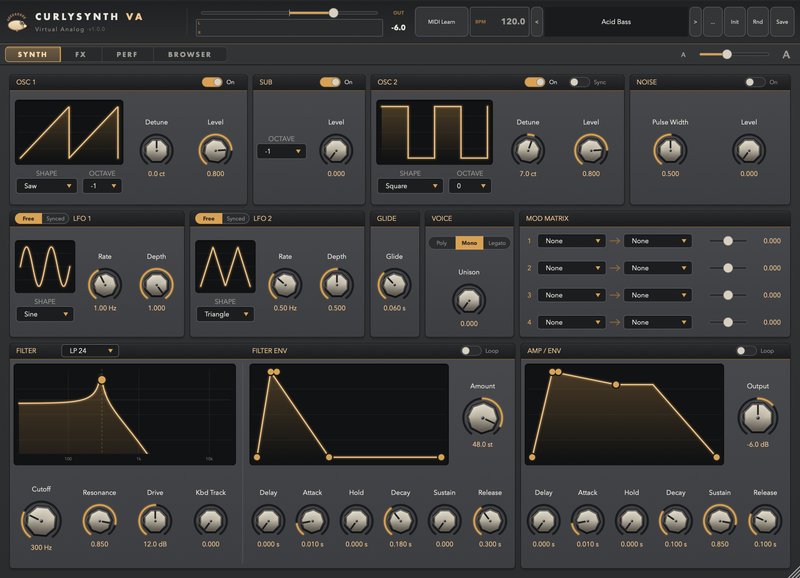This screenshot has width=800, height=578.
Task: Switch to the FX tab
Action: tap(81, 55)
